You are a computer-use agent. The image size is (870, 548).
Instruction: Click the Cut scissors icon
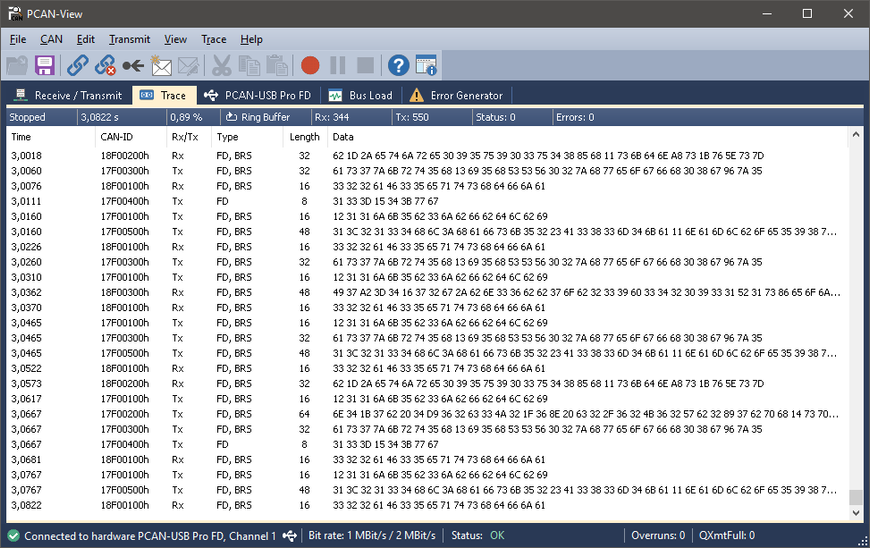(x=221, y=65)
